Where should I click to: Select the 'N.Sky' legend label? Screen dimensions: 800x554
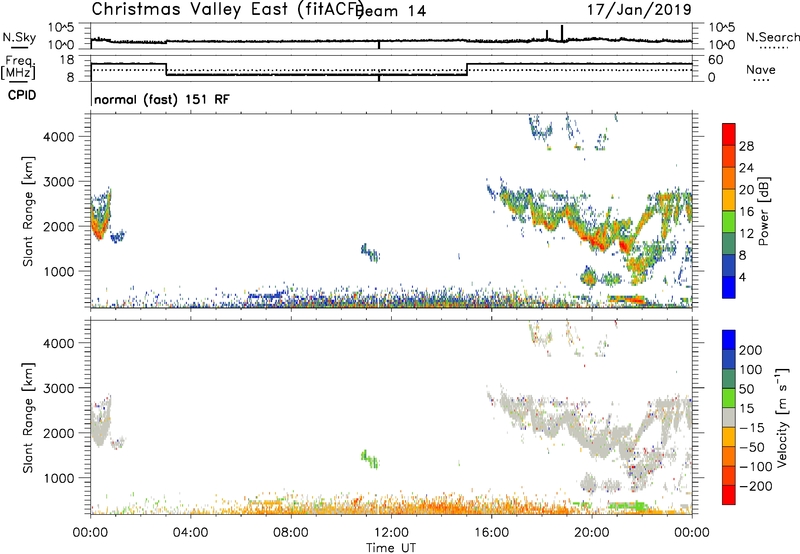(x=19, y=37)
